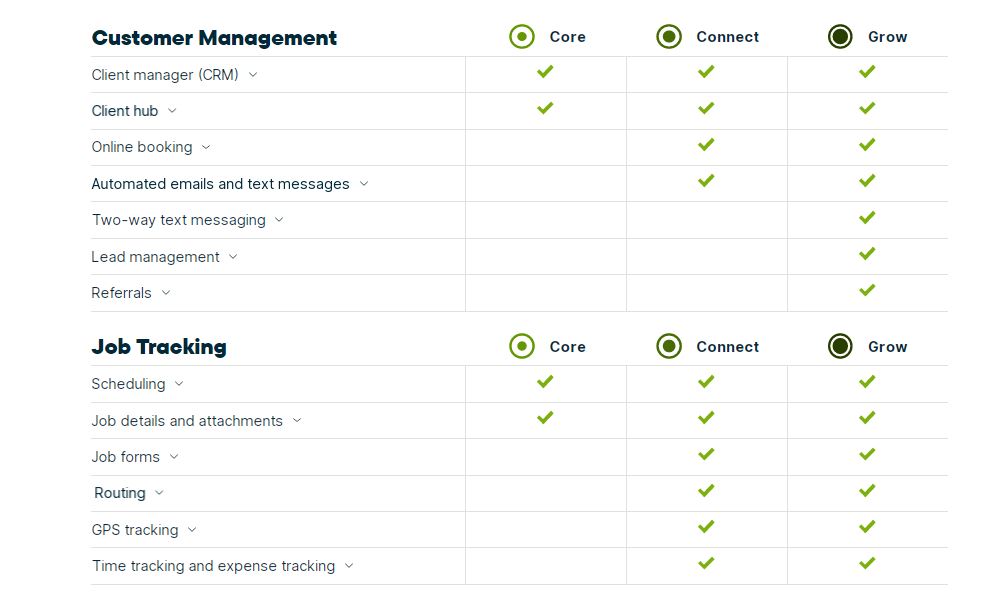This screenshot has height=602, width=997.
Task: Click the Core checkmark for Client manager (CRM)
Action: (545, 71)
